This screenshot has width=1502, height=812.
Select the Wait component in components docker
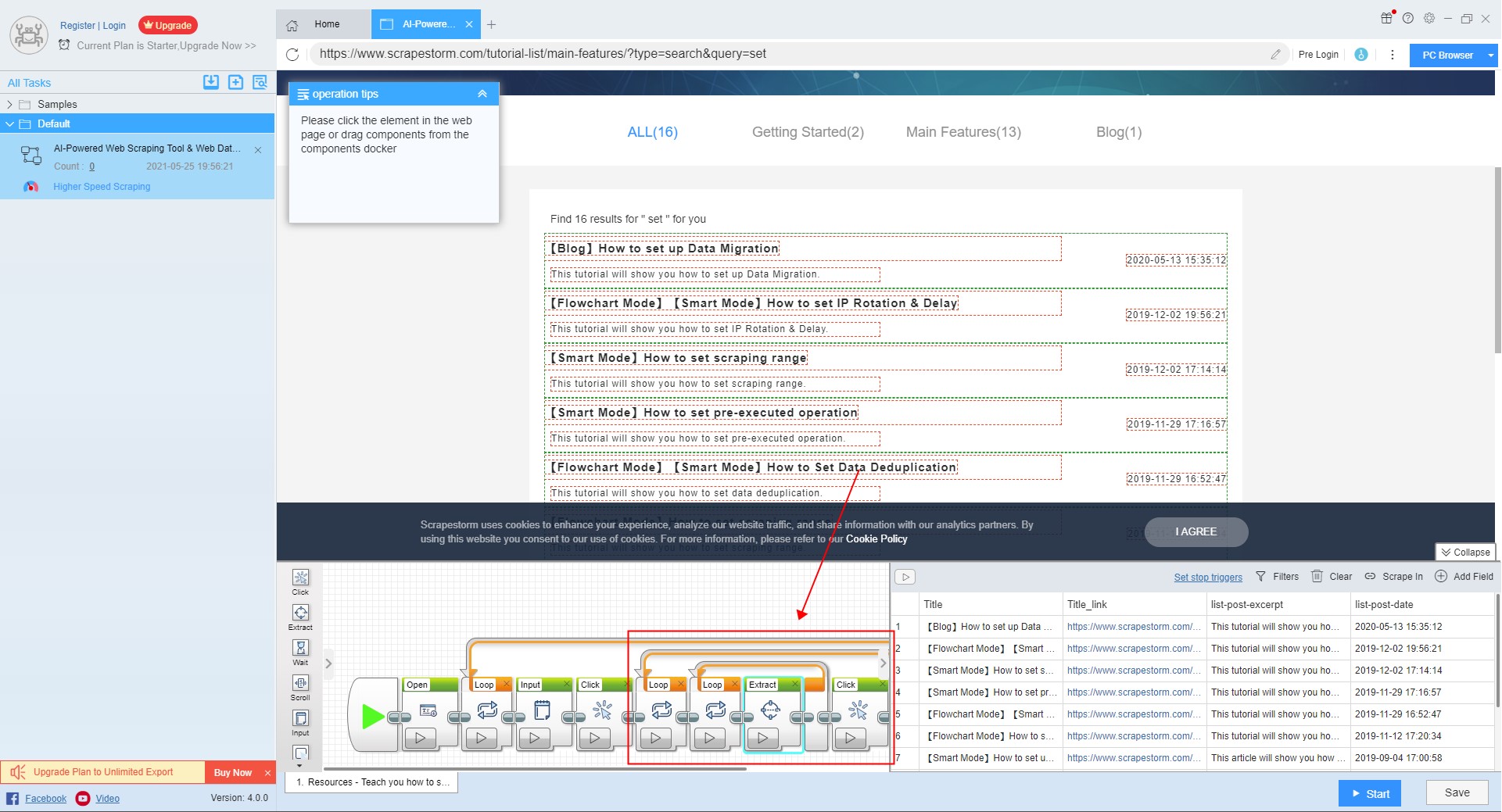[300, 653]
